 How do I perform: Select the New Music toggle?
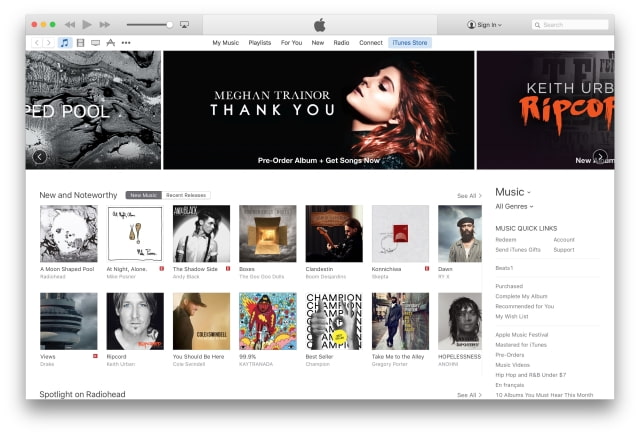[x=144, y=195]
